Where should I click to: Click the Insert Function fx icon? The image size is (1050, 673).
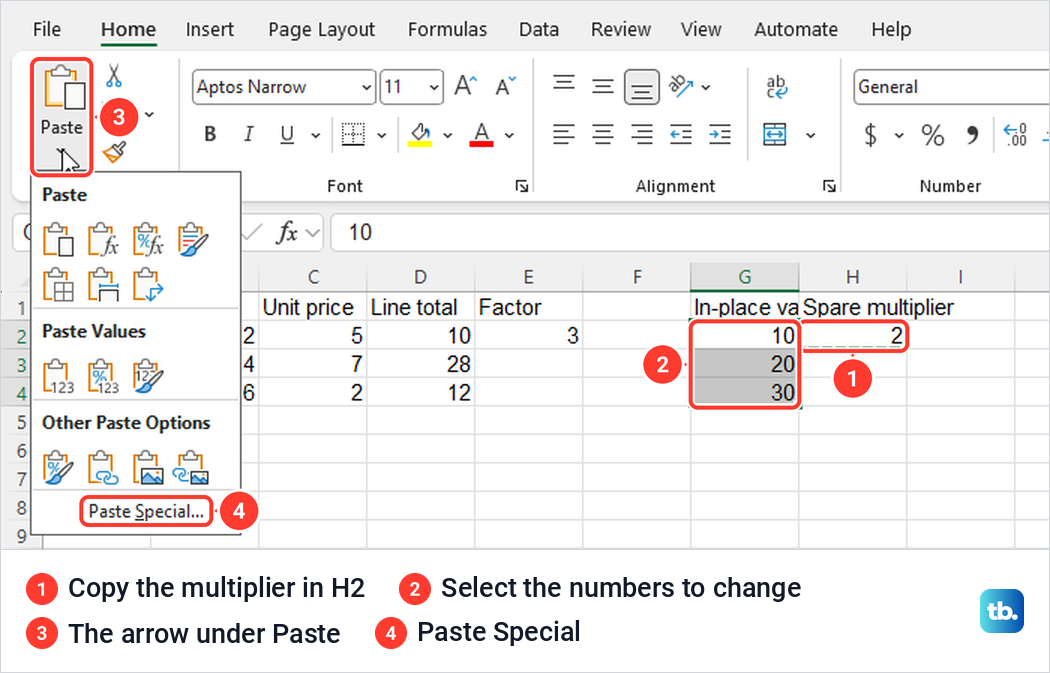287,232
